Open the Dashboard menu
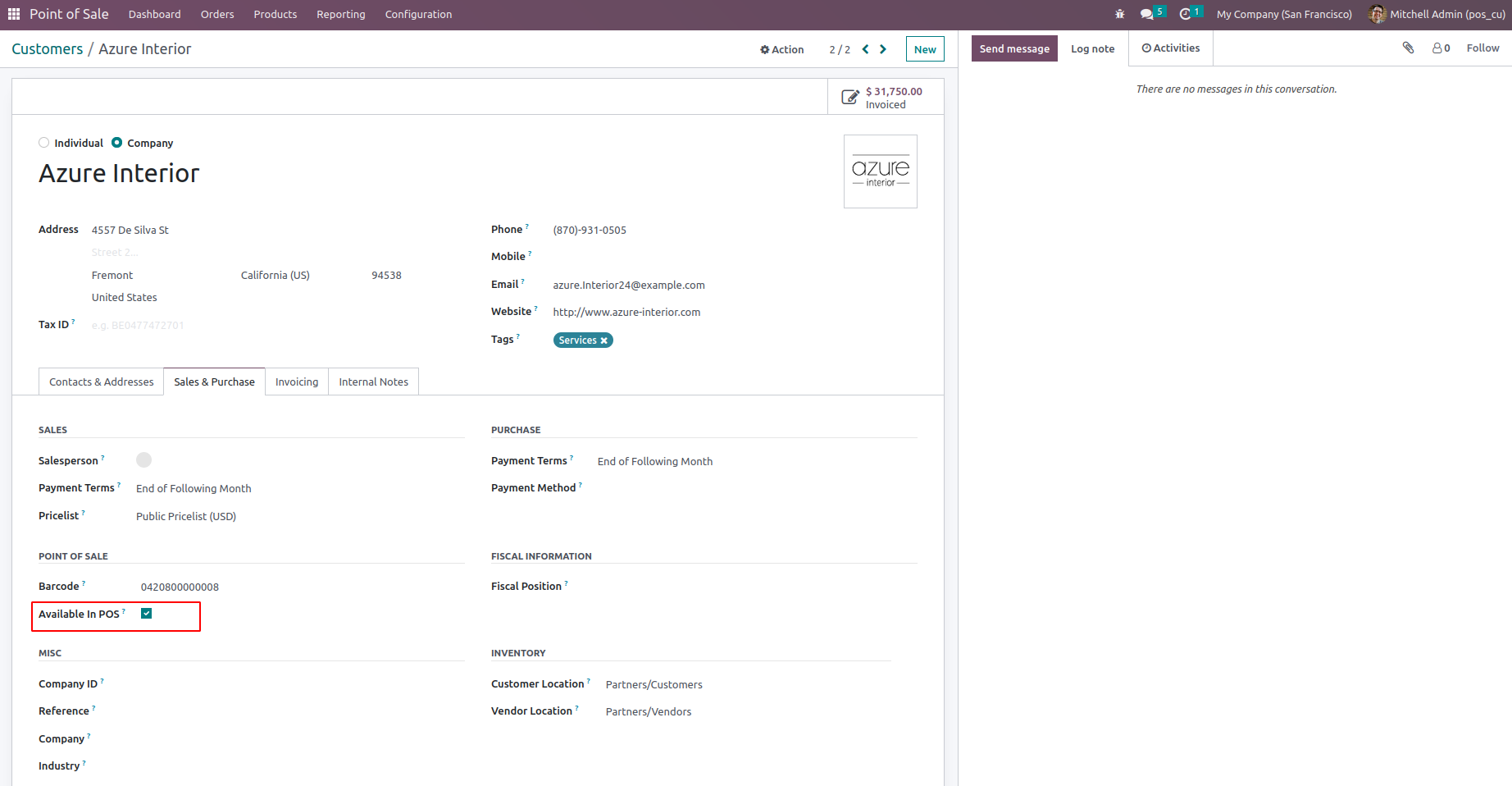Screen dimensions: 1512x786 point(155,14)
